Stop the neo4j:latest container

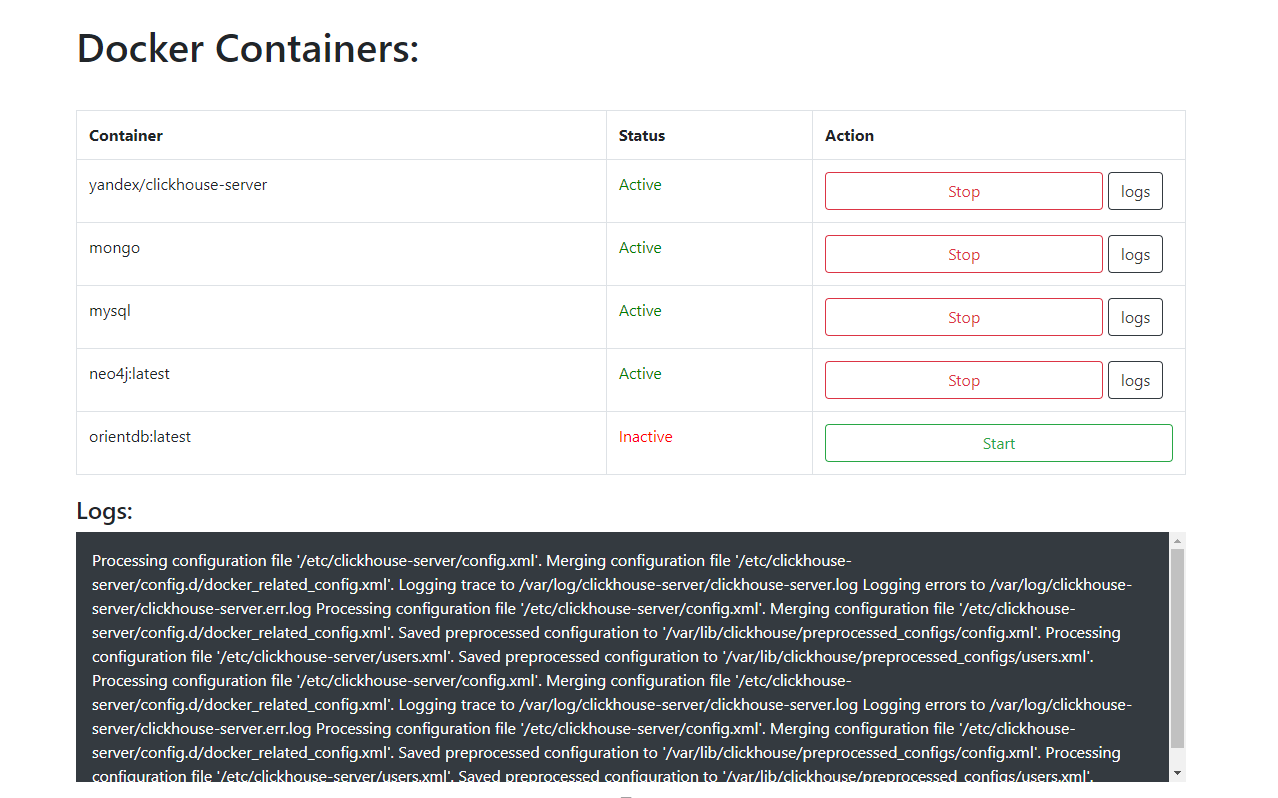tap(962, 379)
